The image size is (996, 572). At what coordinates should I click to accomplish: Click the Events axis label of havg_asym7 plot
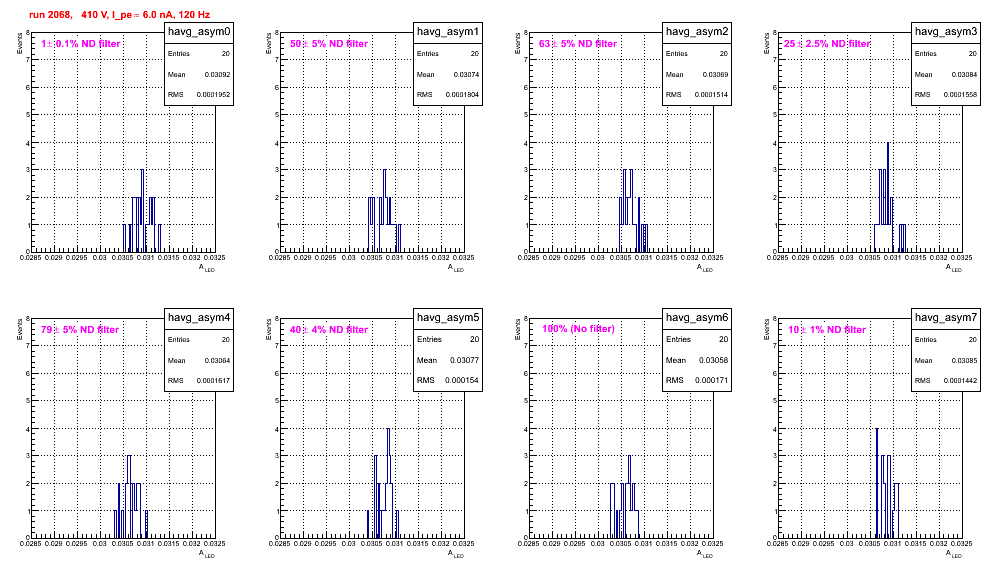click(x=767, y=329)
